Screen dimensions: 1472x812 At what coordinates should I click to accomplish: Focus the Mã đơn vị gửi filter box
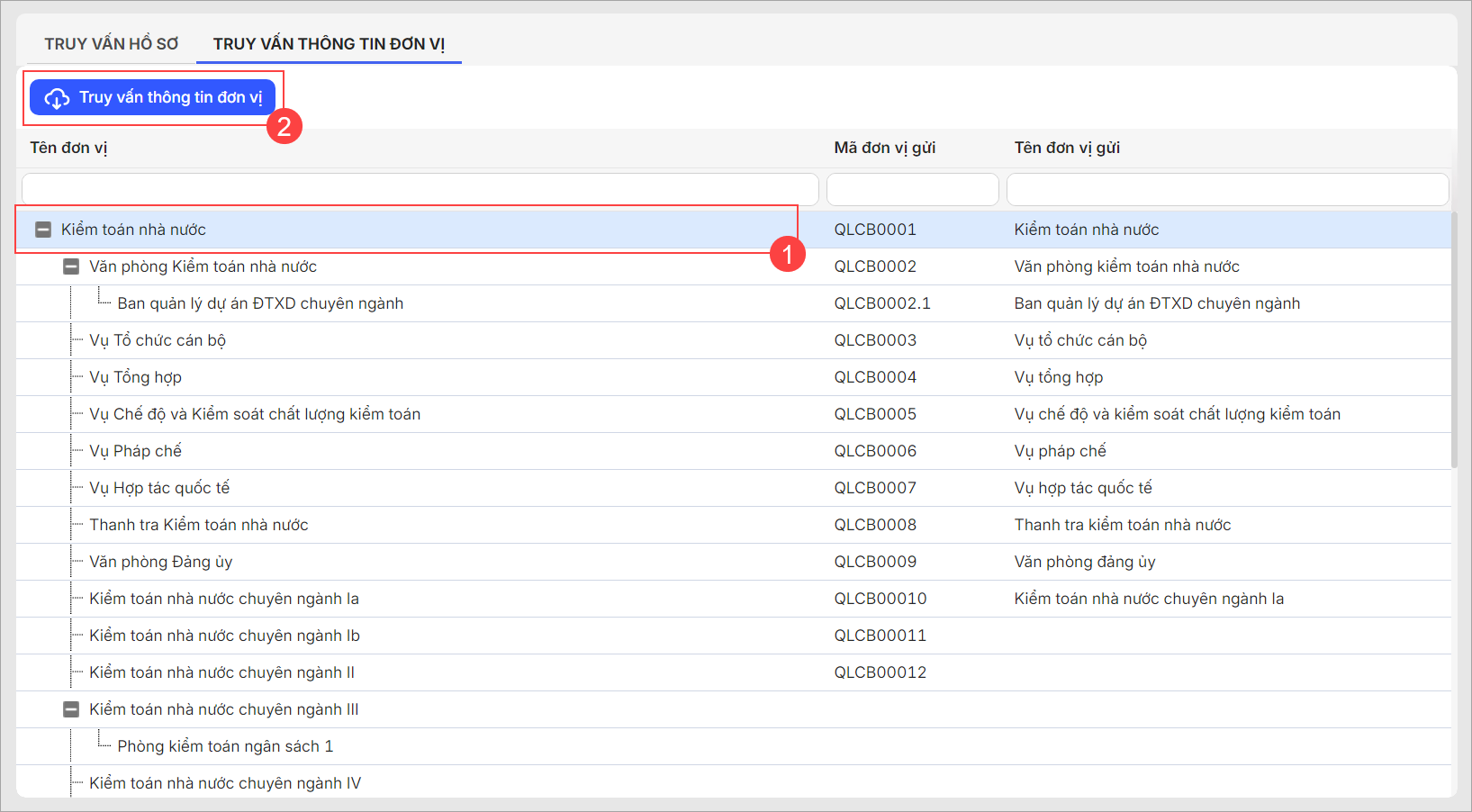pyautogui.click(x=912, y=190)
